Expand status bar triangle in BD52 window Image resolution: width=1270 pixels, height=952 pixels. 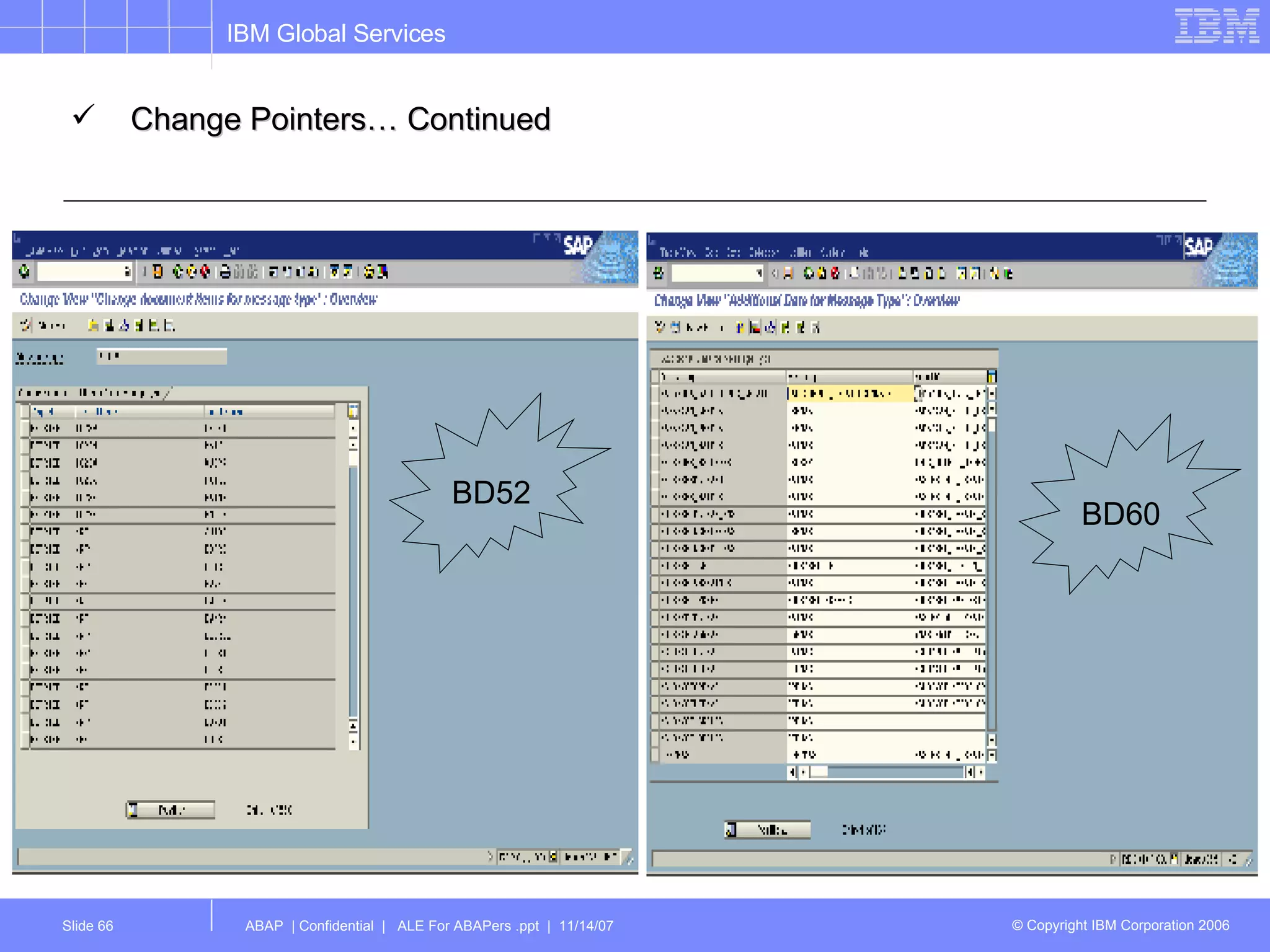click(490, 857)
